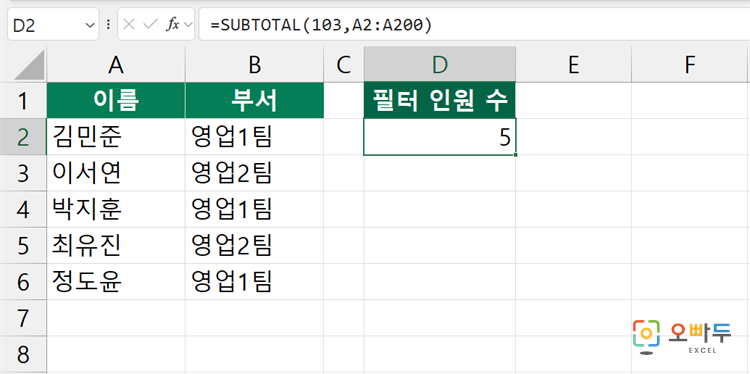This screenshot has height=374, width=750.
Task: Click the Name Box showing D2
Action: tap(53, 24)
